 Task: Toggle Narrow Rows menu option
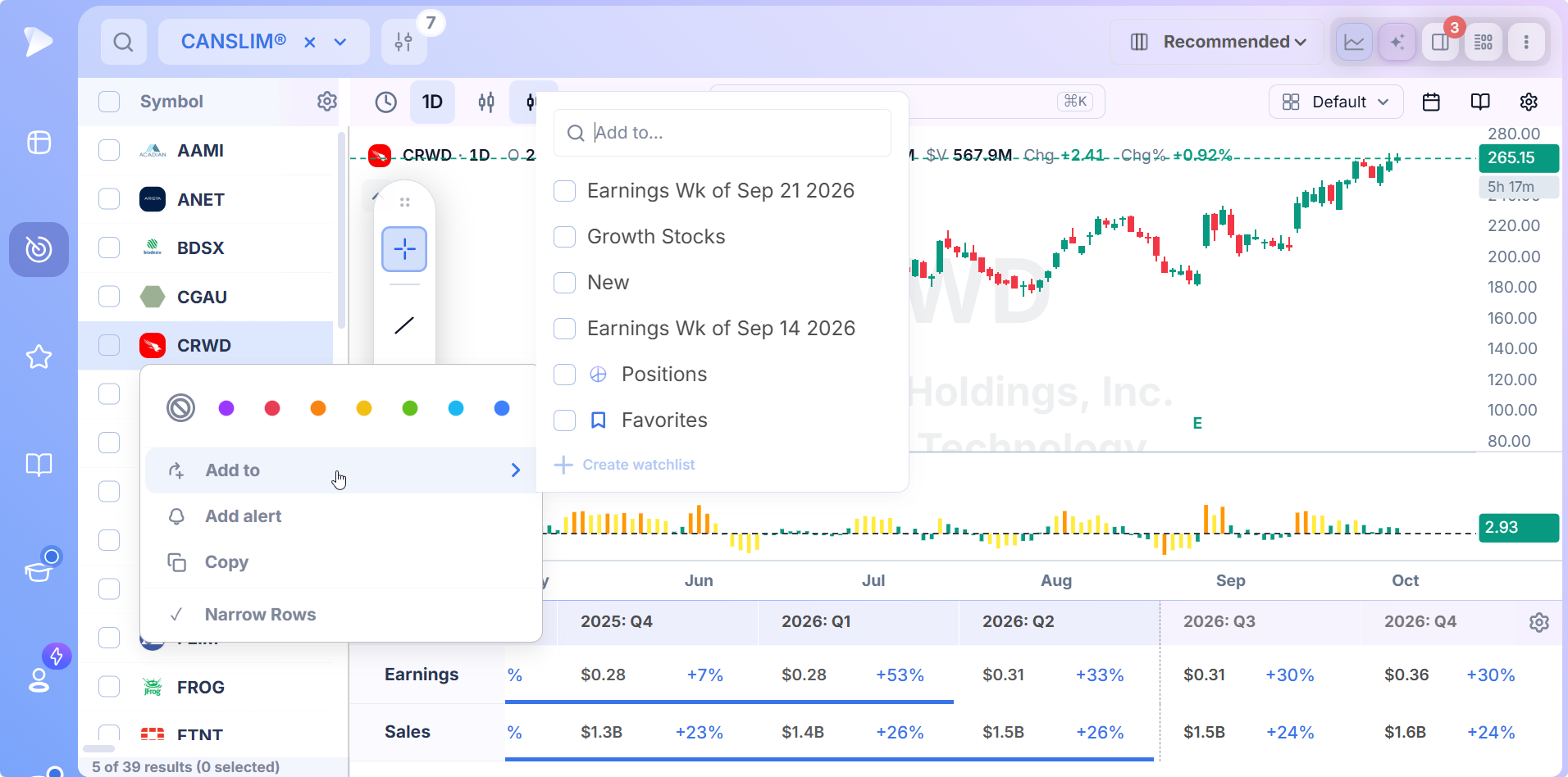(x=340, y=615)
